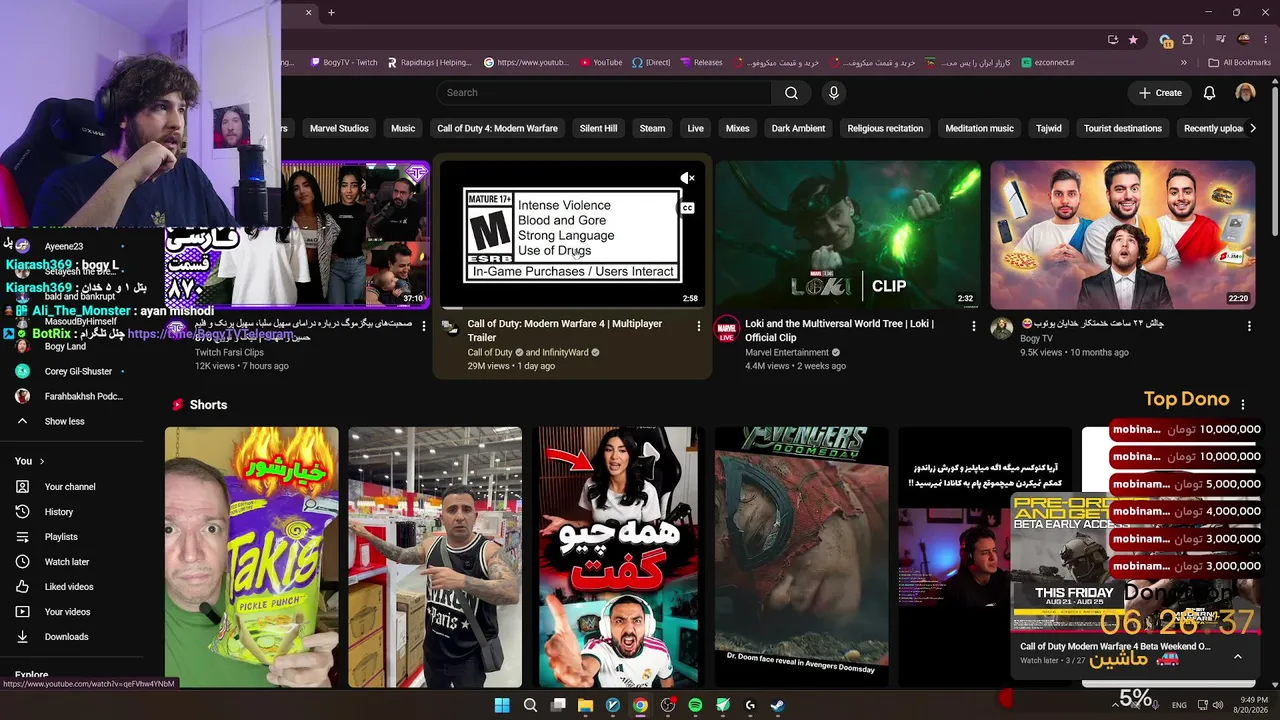Open the Releases bookmark
This screenshot has width=1280, height=720.
[x=701, y=62]
